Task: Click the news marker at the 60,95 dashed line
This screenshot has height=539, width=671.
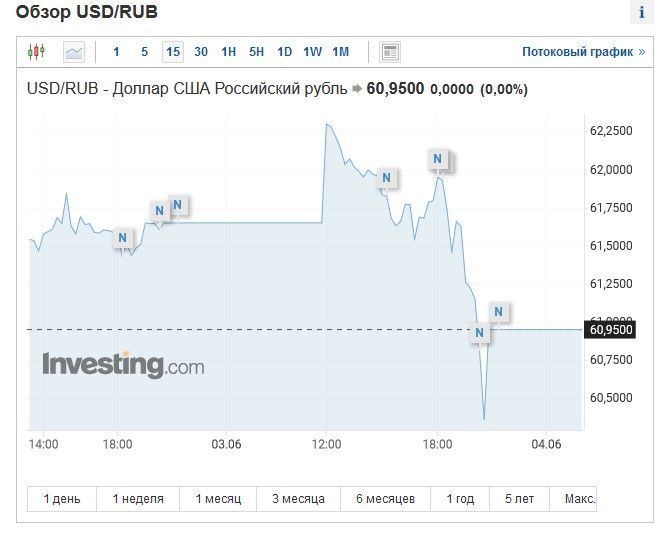Action: tap(480, 333)
